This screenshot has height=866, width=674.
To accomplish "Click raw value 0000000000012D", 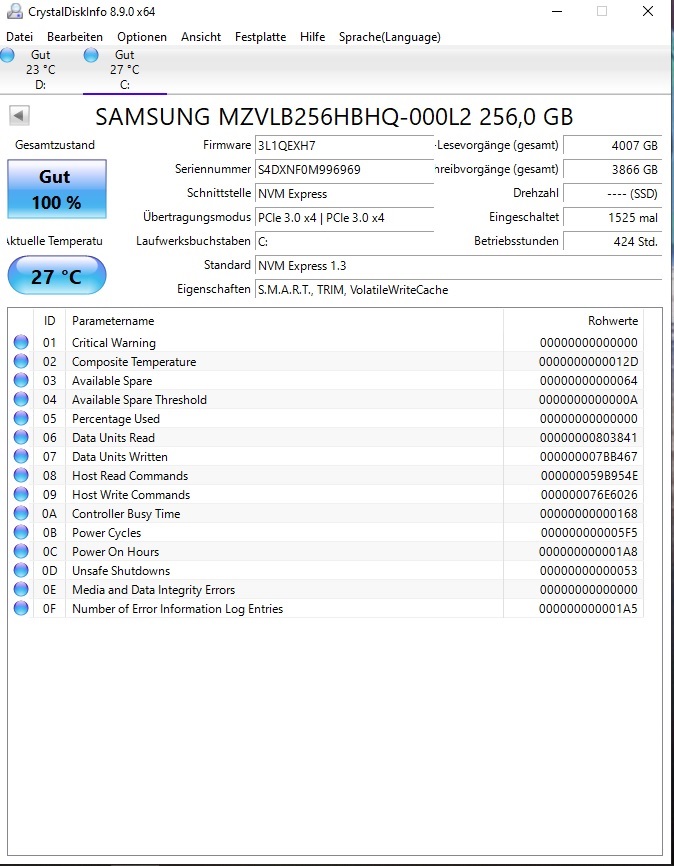I will click(x=588, y=362).
